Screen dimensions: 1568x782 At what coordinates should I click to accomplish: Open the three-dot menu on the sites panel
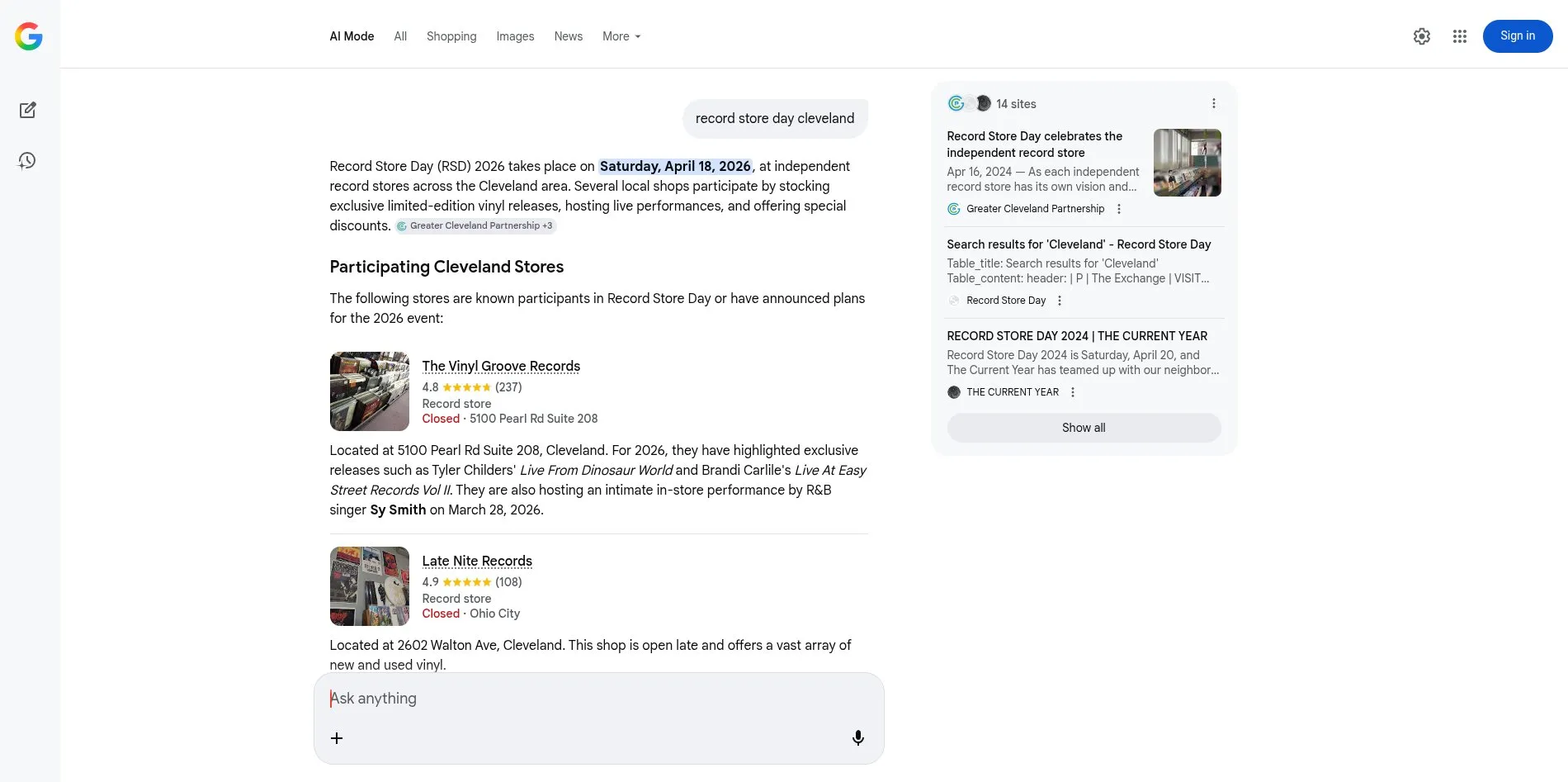coord(1214,102)
